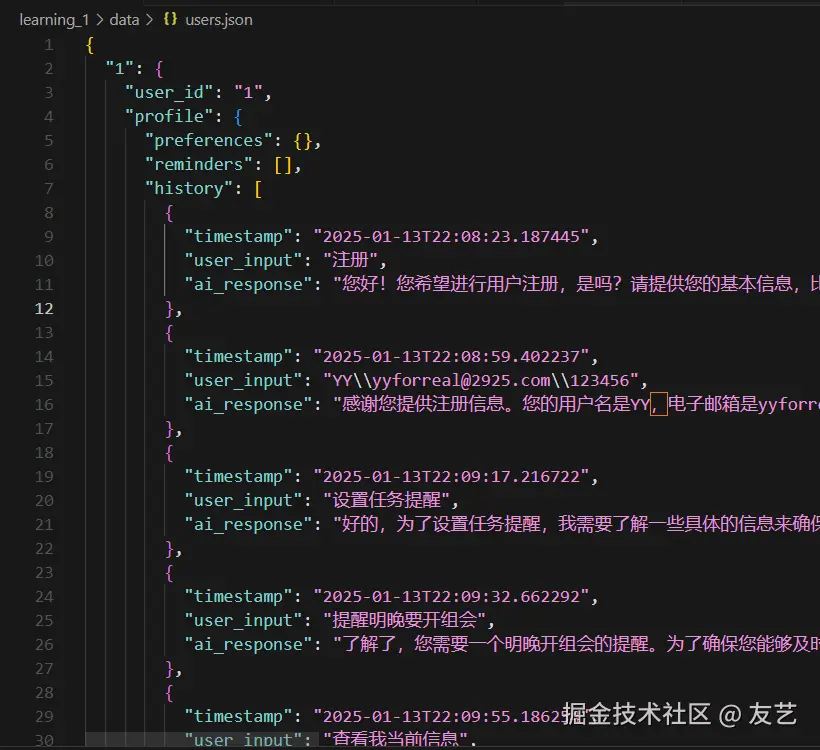Click the user_input value "注册"

[350, 260]
